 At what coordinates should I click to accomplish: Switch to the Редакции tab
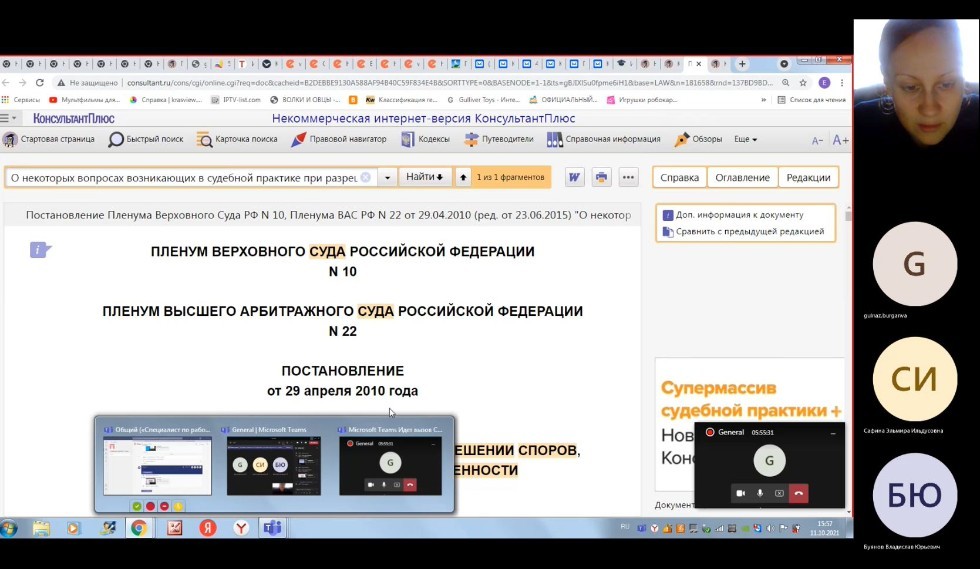point(808,178)
